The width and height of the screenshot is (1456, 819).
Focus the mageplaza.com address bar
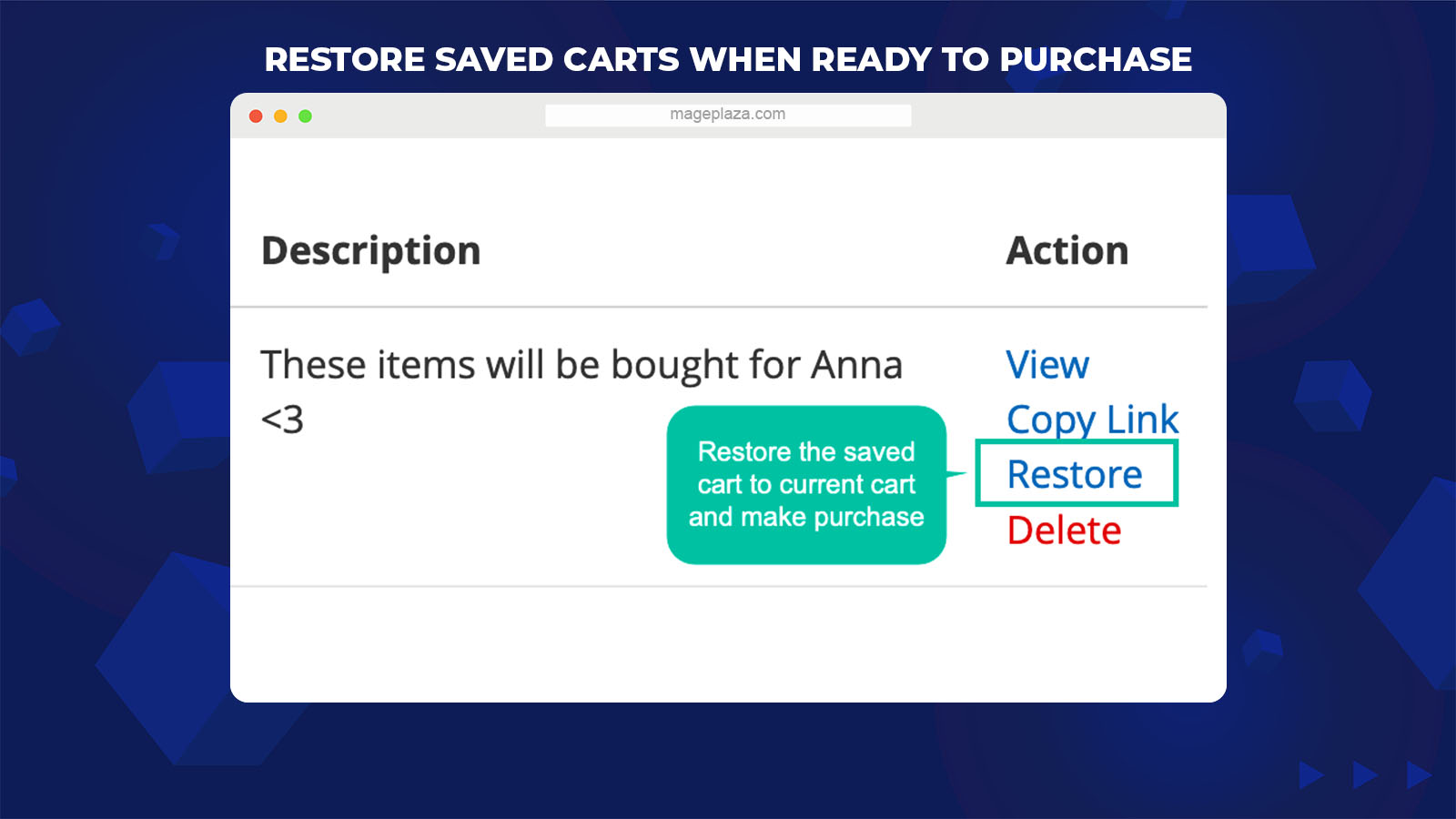(728, 115)
